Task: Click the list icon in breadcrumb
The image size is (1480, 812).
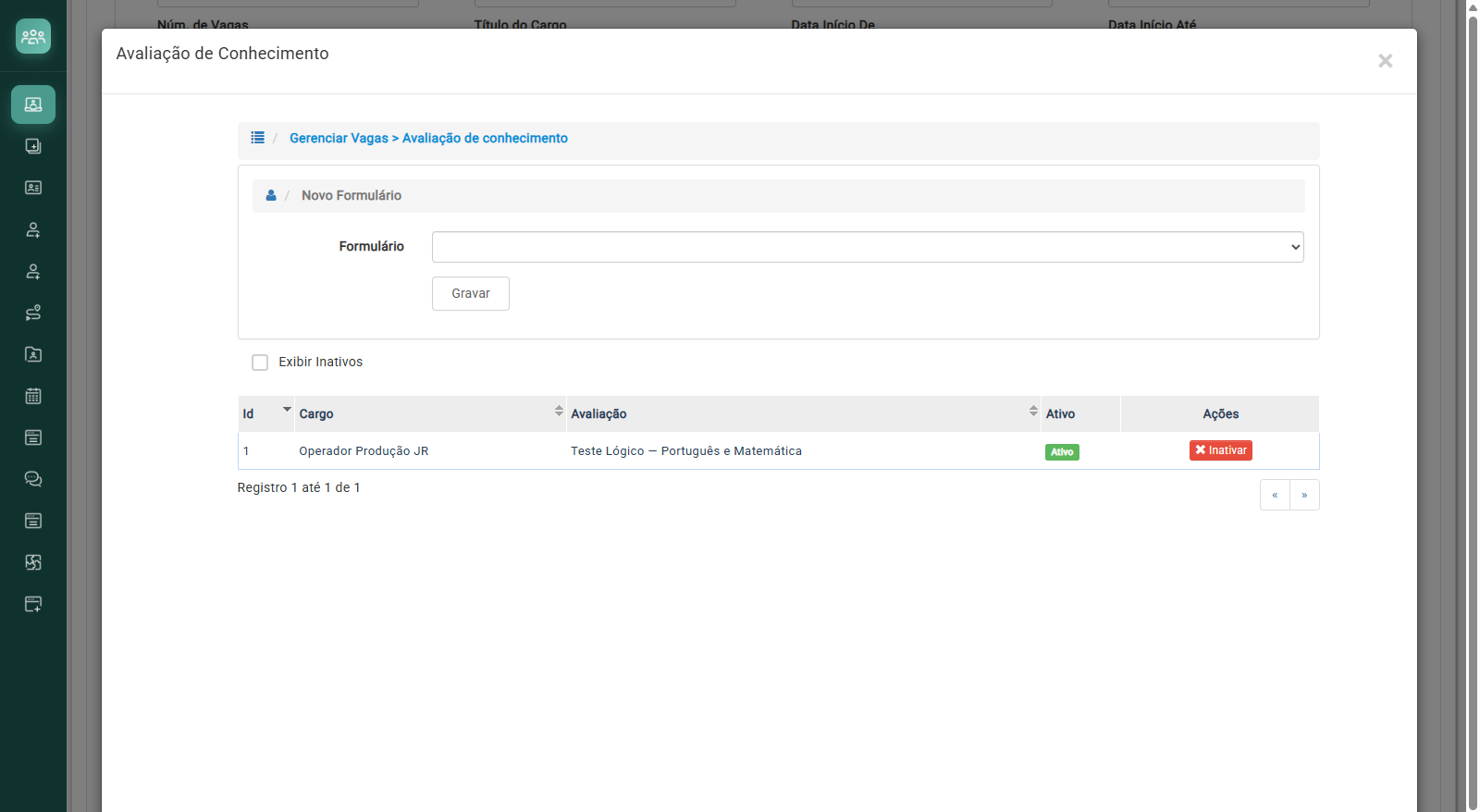Action: [258, 138]
